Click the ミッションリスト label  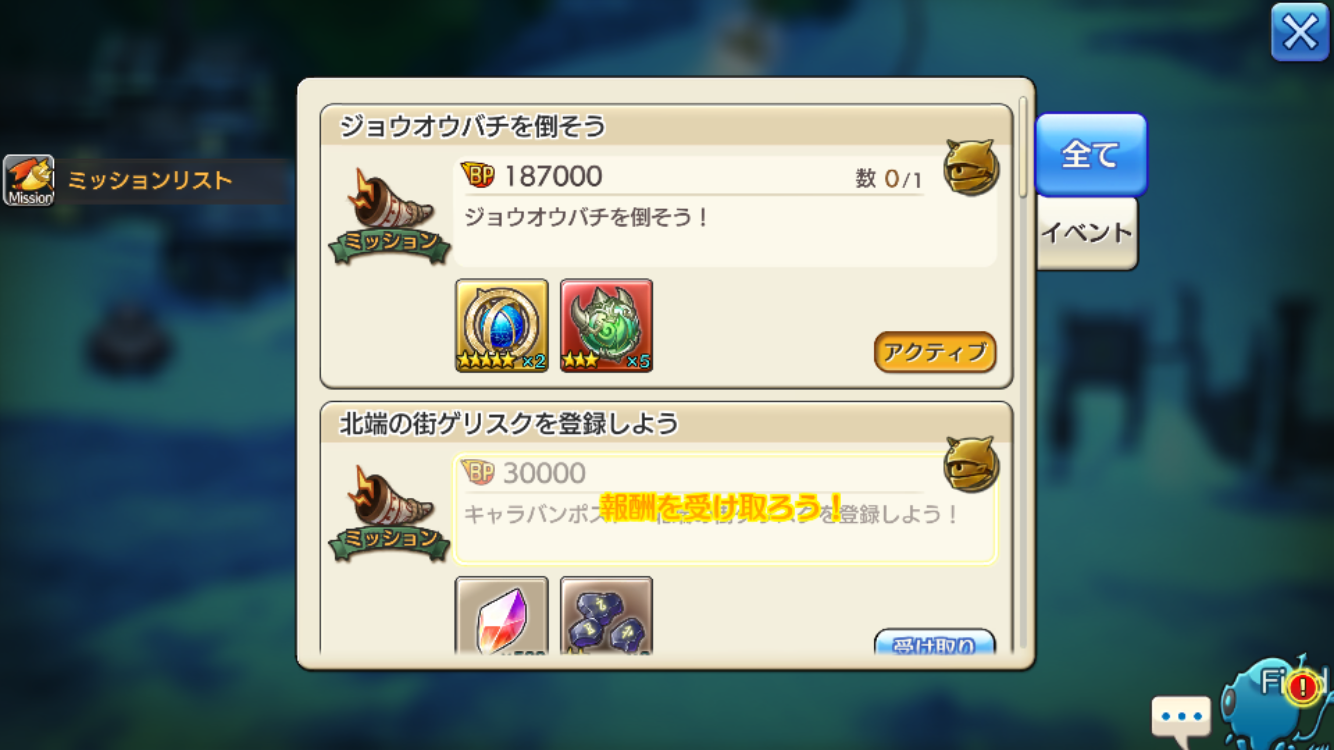(x=150, y=181)
